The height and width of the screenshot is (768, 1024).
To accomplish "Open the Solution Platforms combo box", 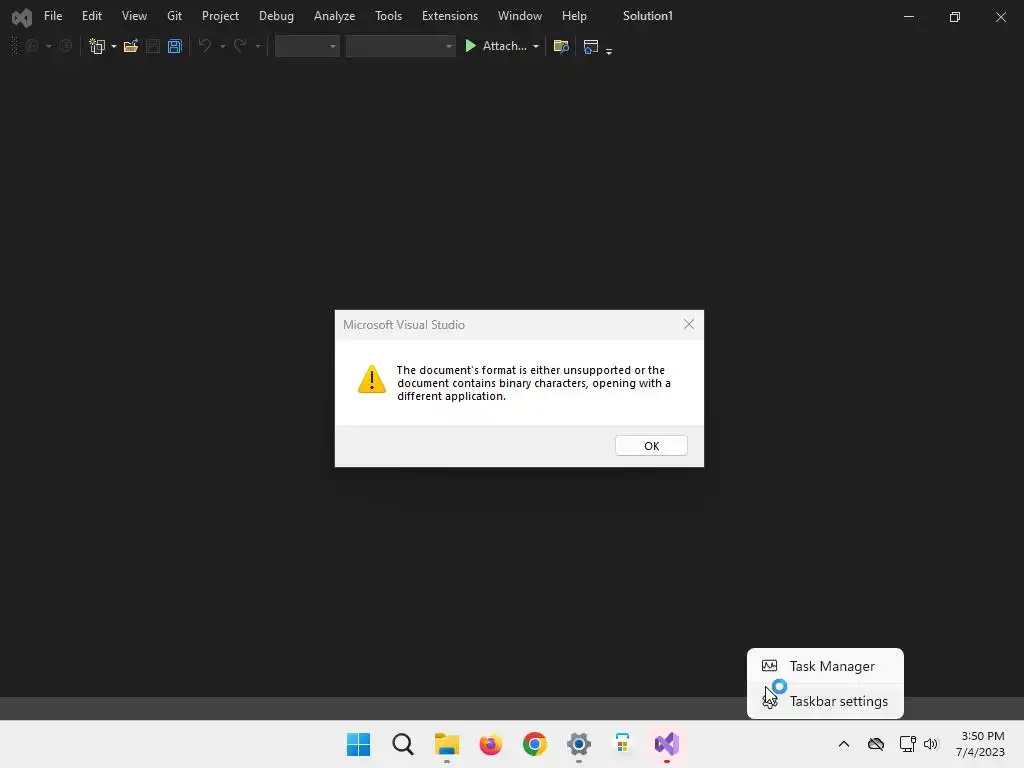I will [x=400, y=46].
